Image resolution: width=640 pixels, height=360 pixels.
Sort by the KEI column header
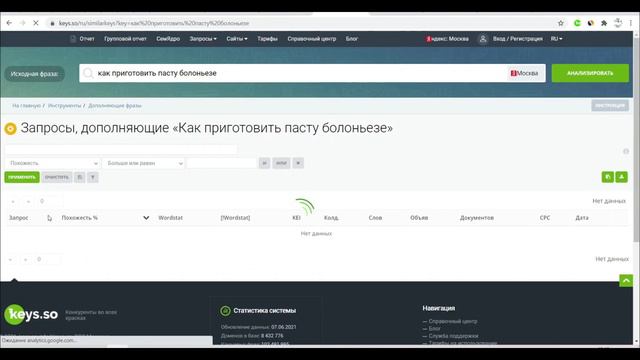296,218
